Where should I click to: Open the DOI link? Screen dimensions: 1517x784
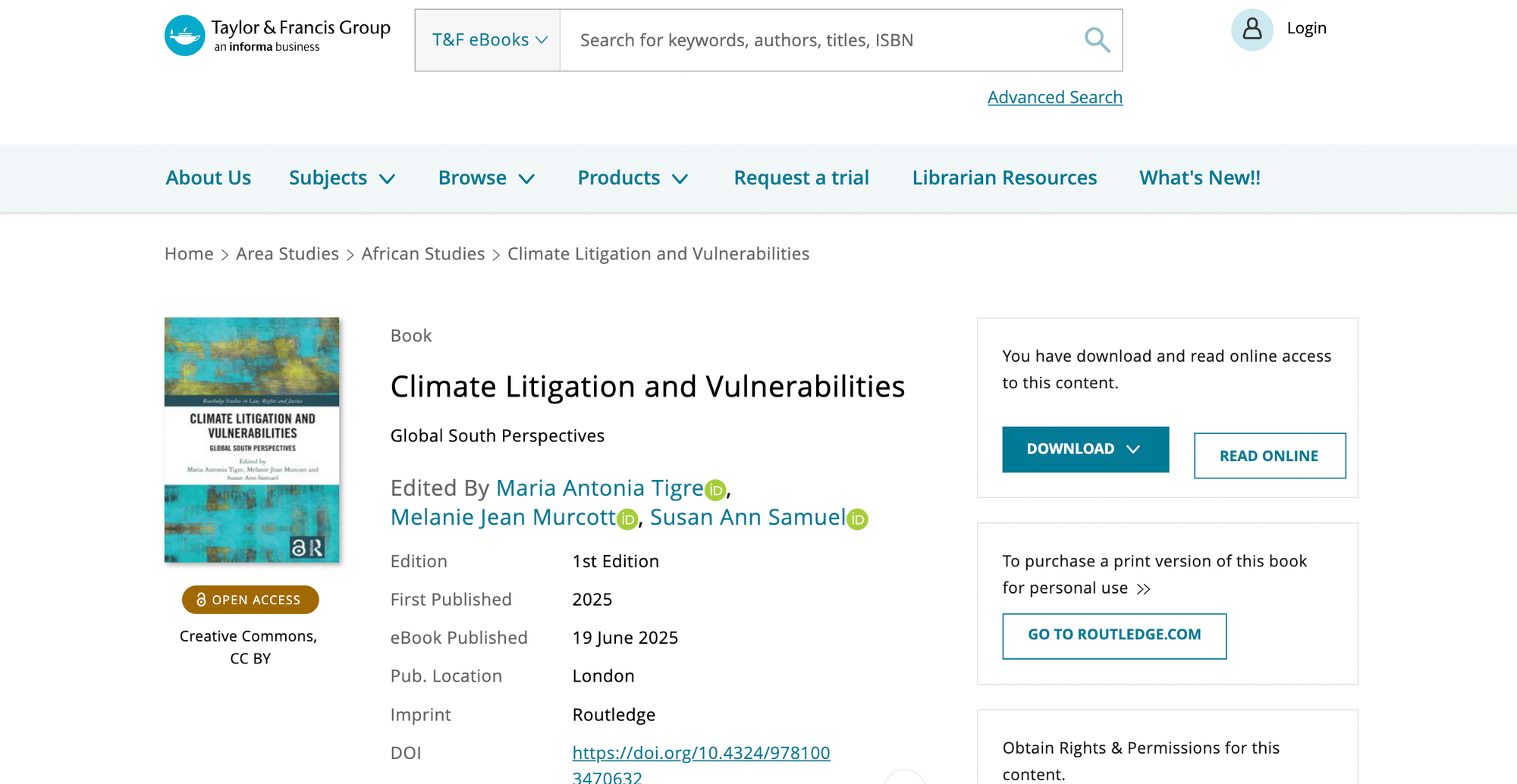[701, 764]
